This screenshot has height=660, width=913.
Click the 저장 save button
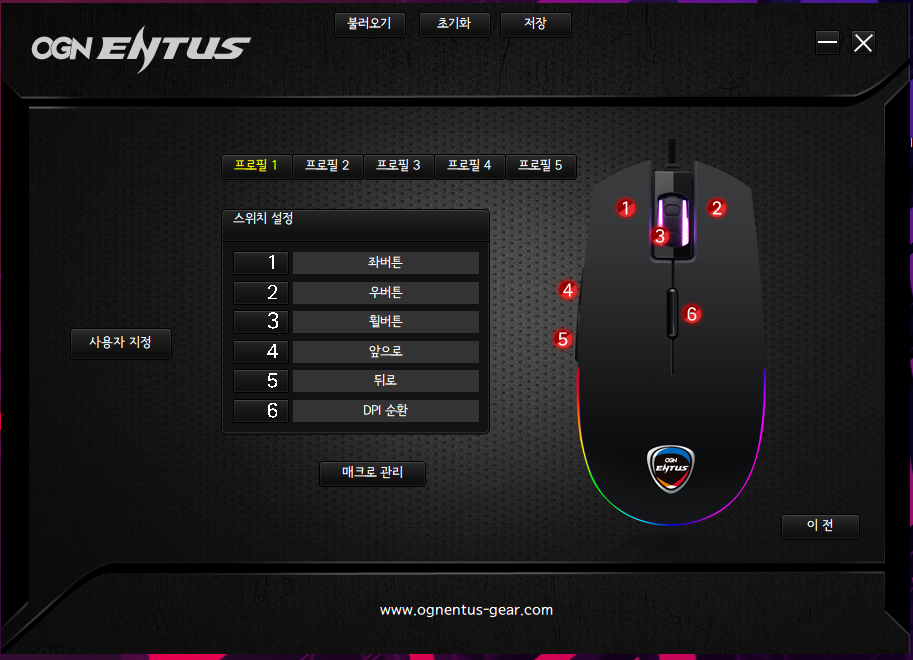click(536, 24)
